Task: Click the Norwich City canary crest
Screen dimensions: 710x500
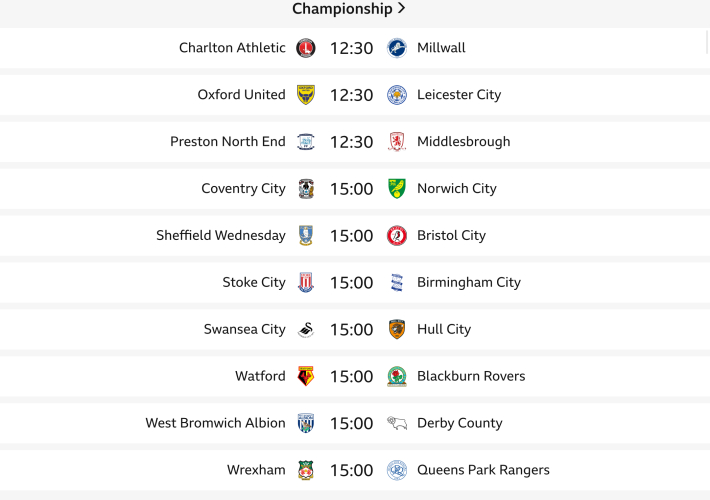Action: click(x=397, y=189)
